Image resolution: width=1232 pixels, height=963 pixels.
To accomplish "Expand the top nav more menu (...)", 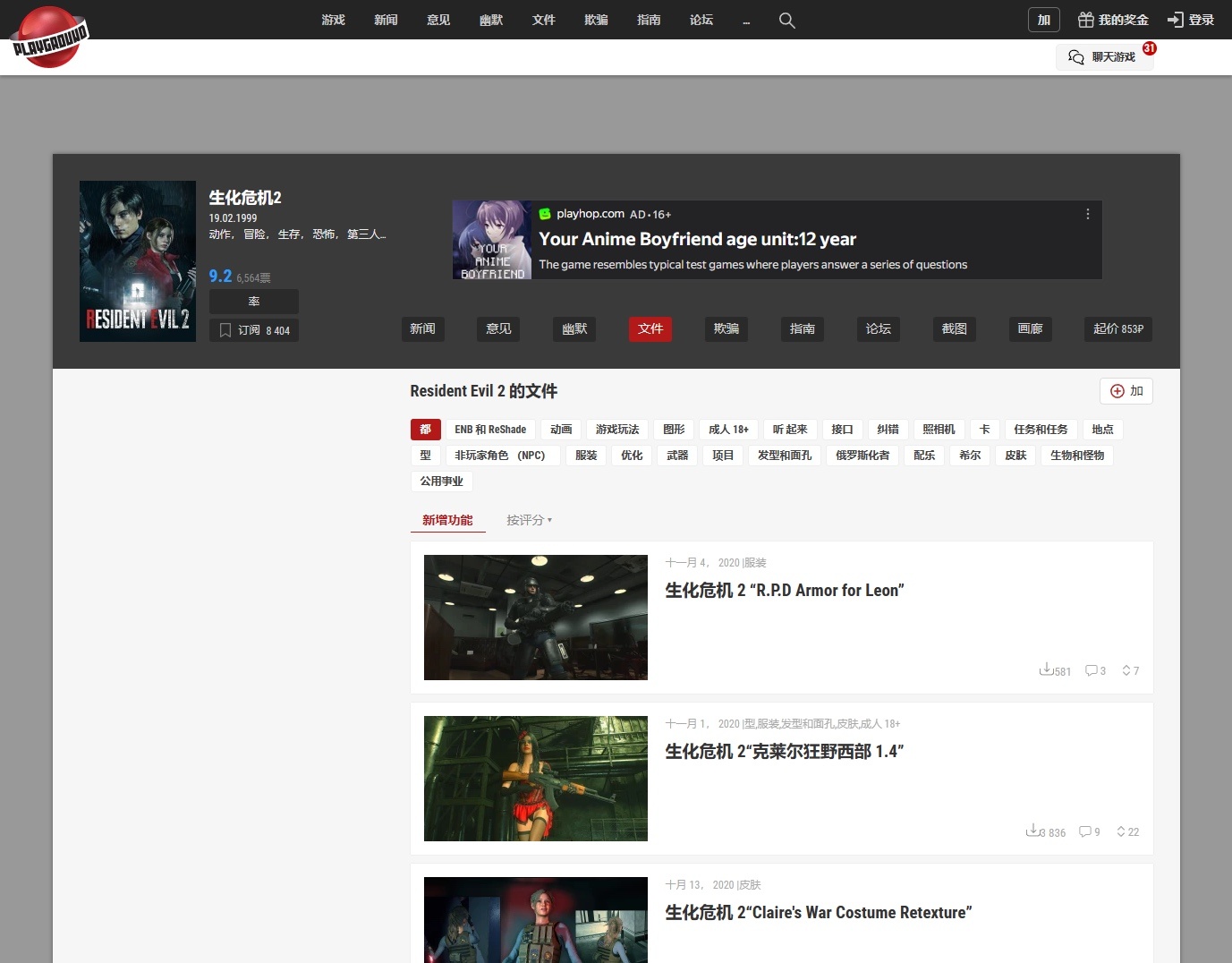I will click(746, 21).
